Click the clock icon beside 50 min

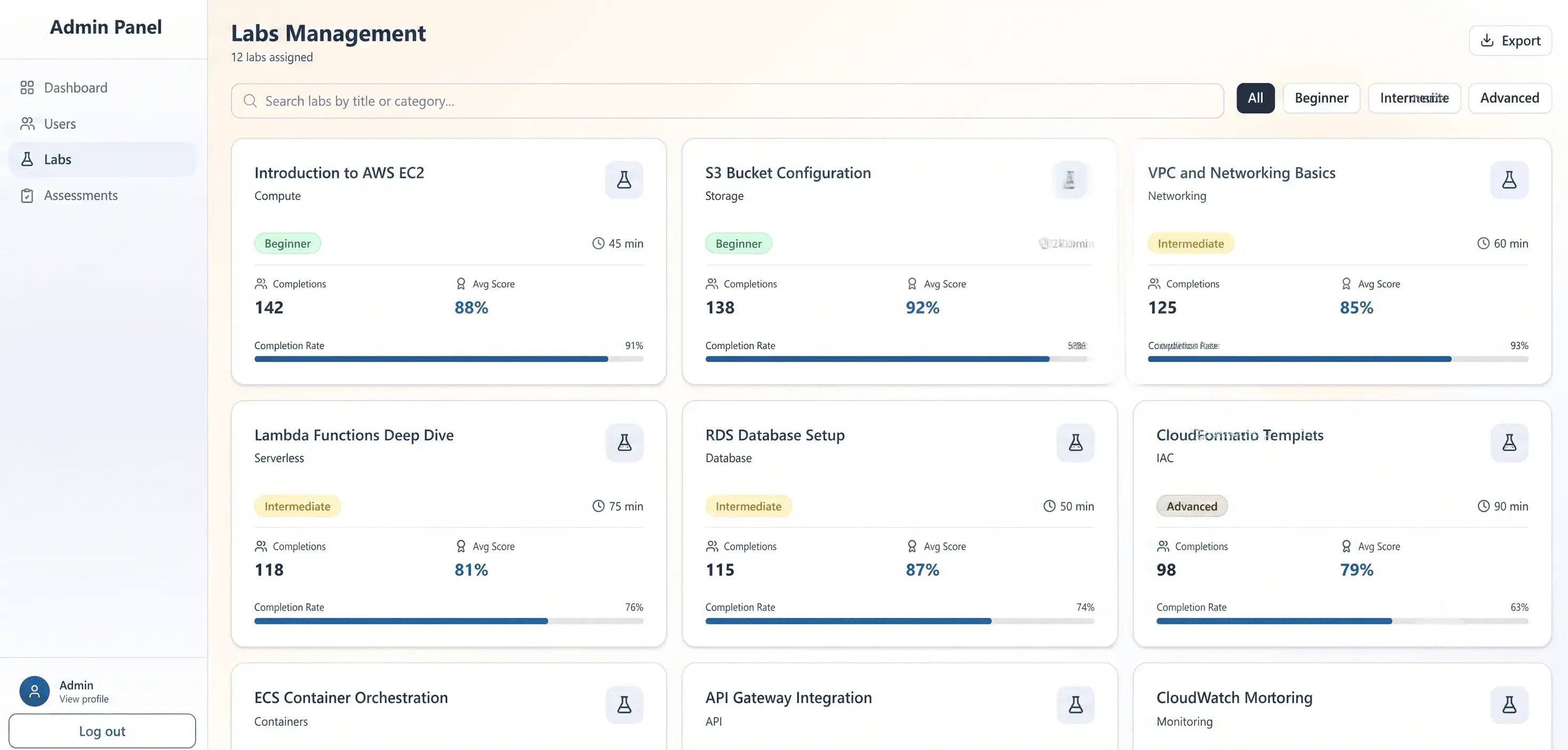(x=1049, y=506)
